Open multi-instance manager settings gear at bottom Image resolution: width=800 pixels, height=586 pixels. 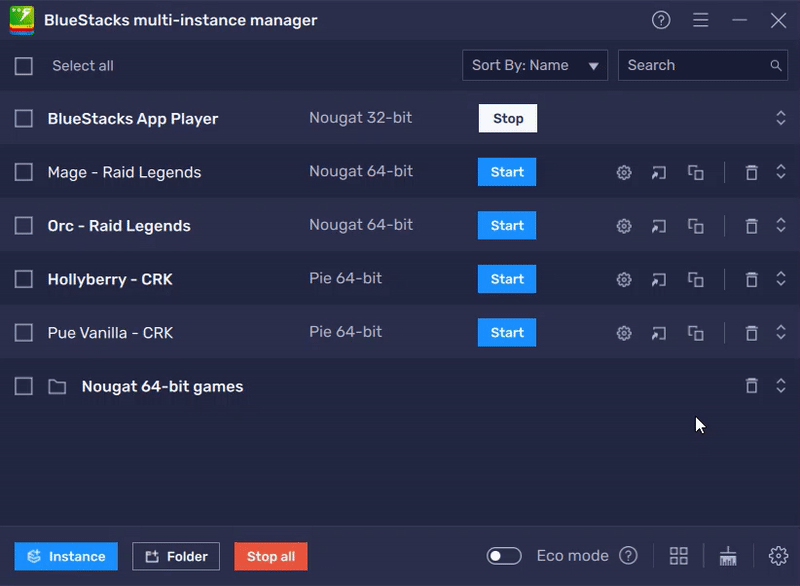778,556
